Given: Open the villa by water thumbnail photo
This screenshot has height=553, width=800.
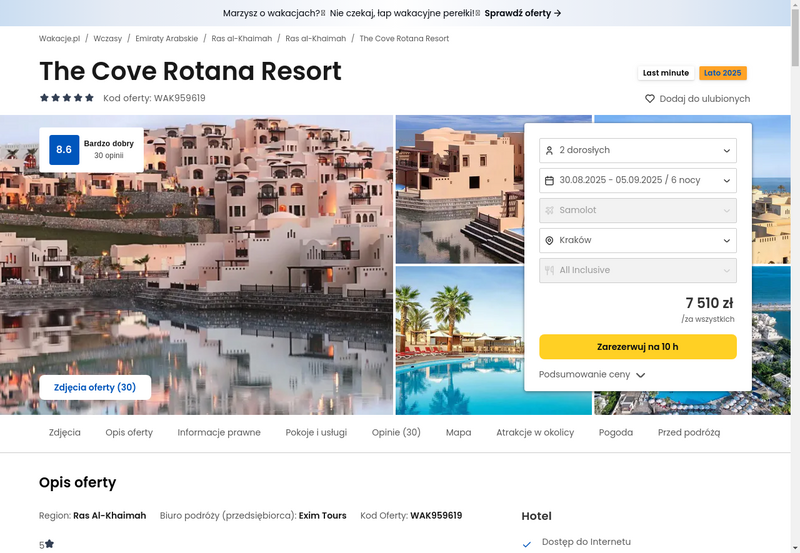Looking at the screenshot, I should point(459,189).
